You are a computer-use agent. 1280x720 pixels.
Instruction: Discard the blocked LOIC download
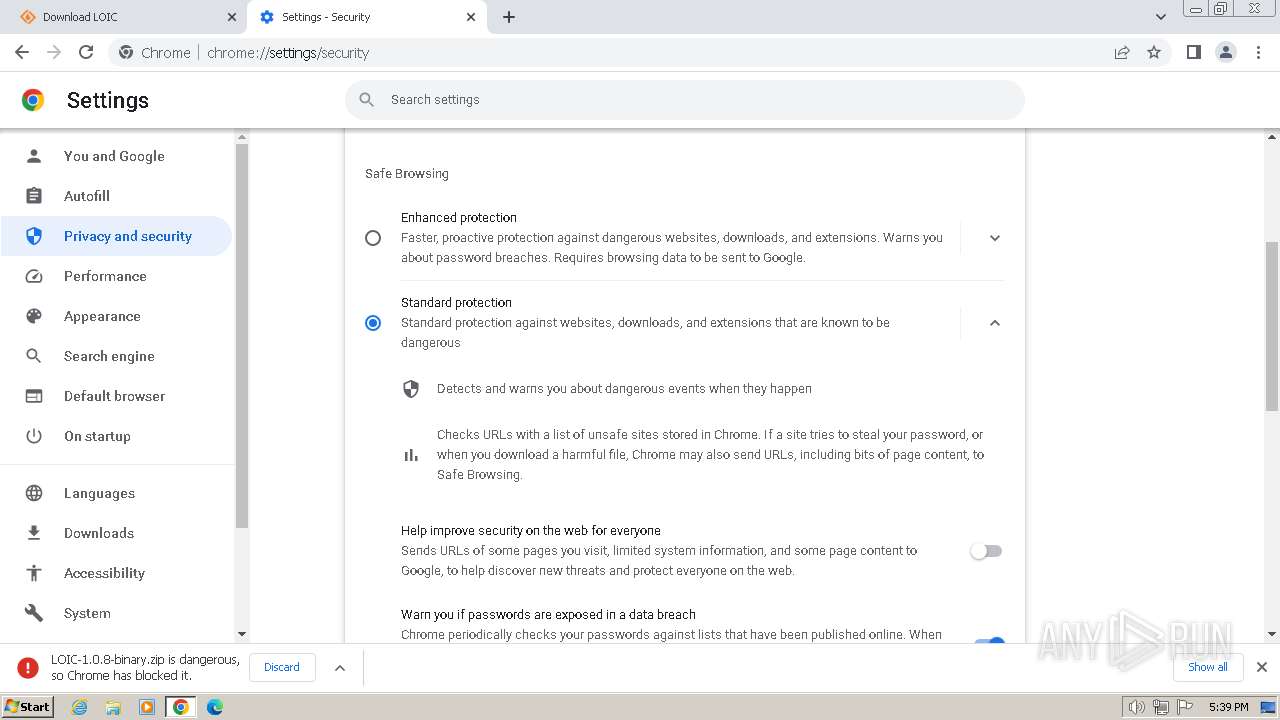coord(282,667)
